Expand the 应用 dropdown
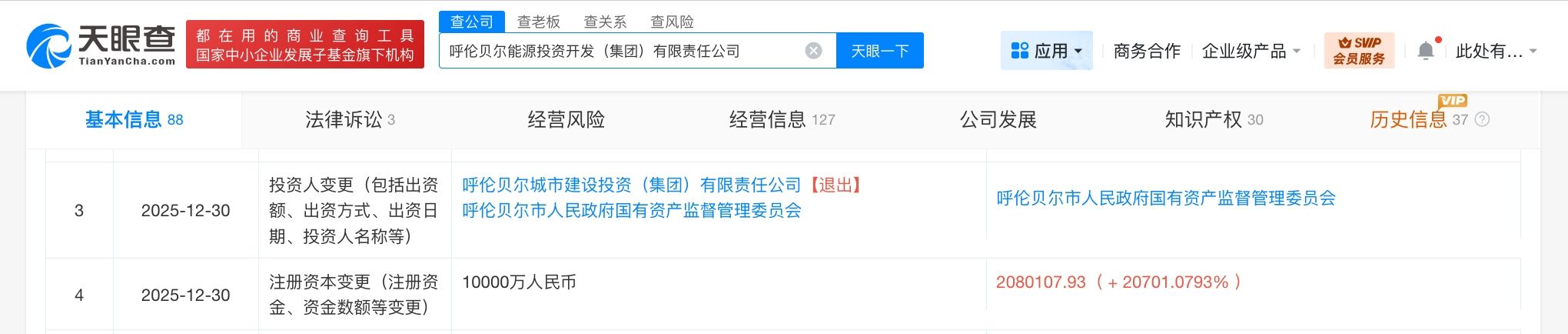The height and width of the screenshot is (334, 1568). 1046,51
